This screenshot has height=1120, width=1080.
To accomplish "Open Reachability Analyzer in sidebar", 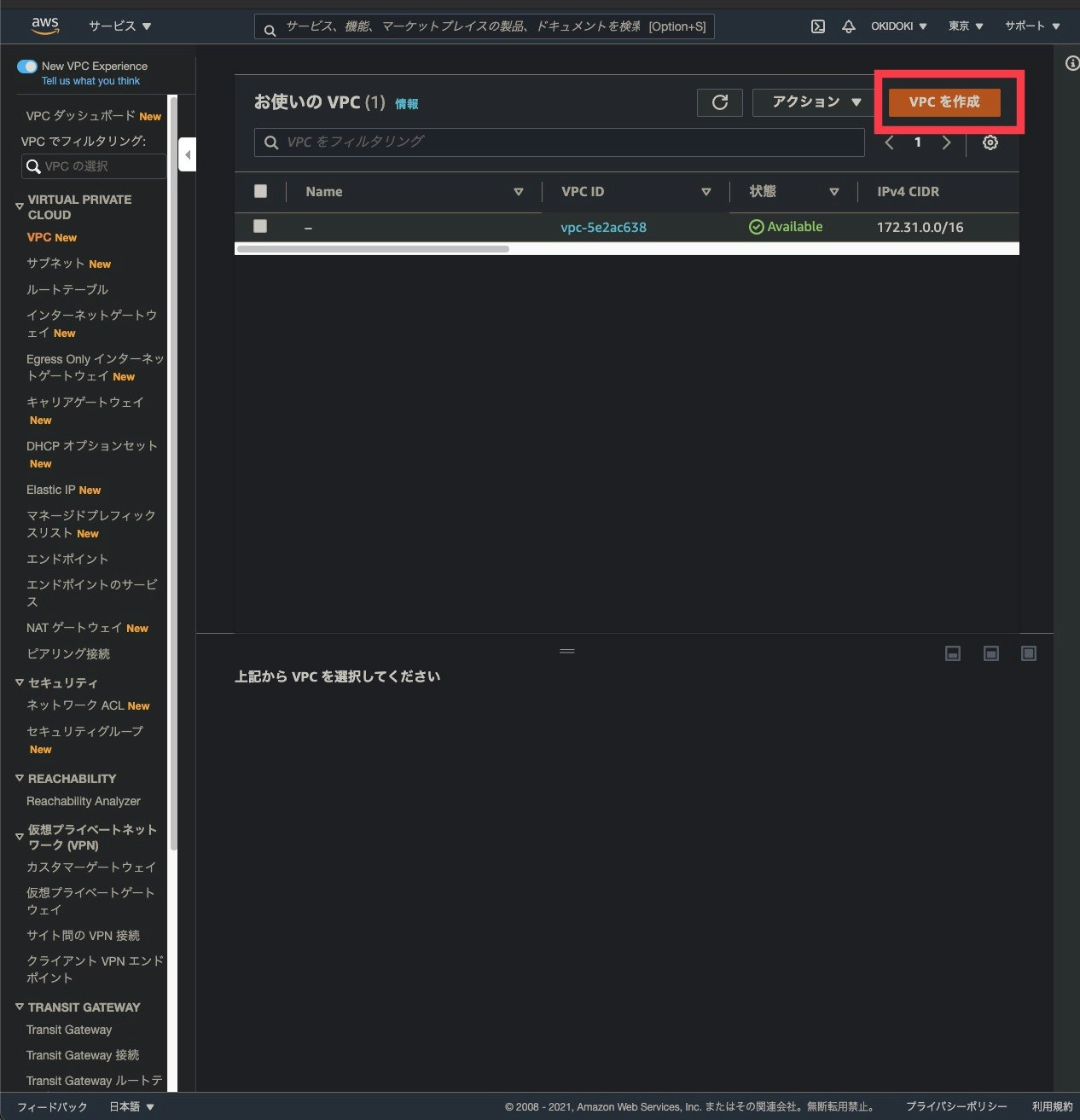I will [x=84, y=801].
